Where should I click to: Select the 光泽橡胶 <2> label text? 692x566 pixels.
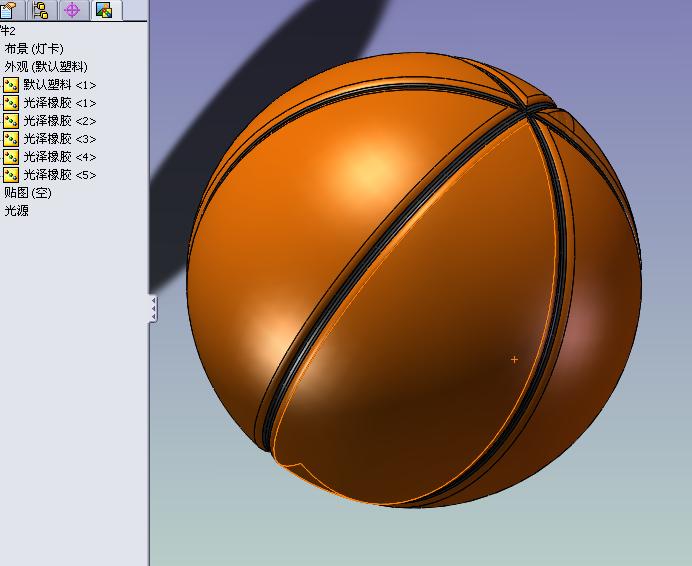pyautogui.click(x=60, y=121)
